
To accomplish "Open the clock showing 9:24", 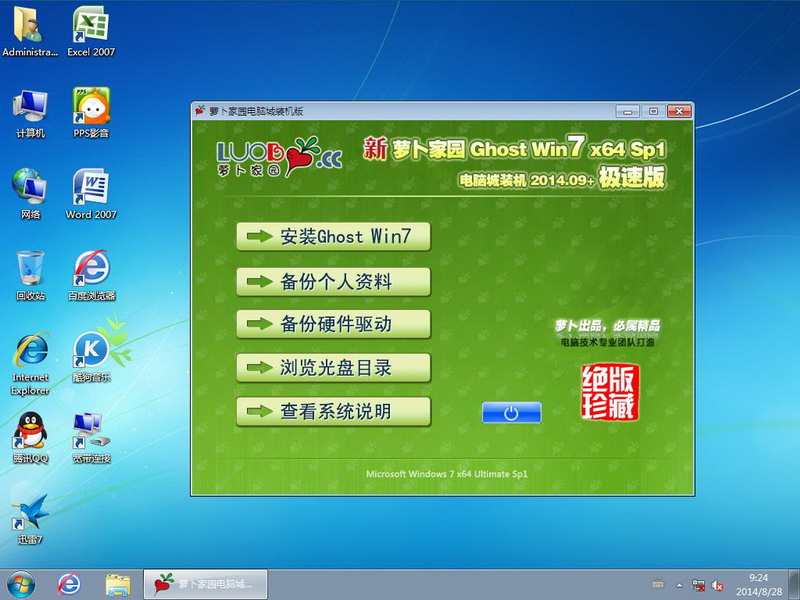I will tap(759, 585).
